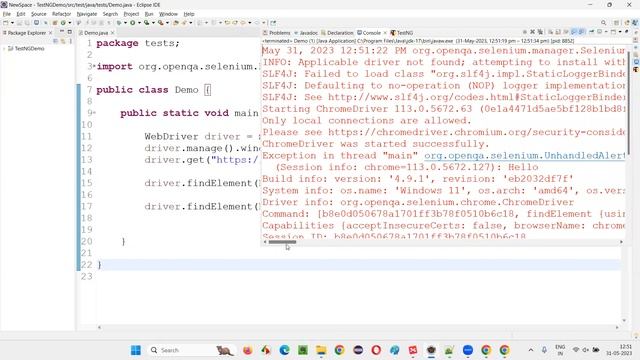Screen dimensions: 640x360
Task: Open the Debug button dropdown arrow
Action: tap(125, 23)
